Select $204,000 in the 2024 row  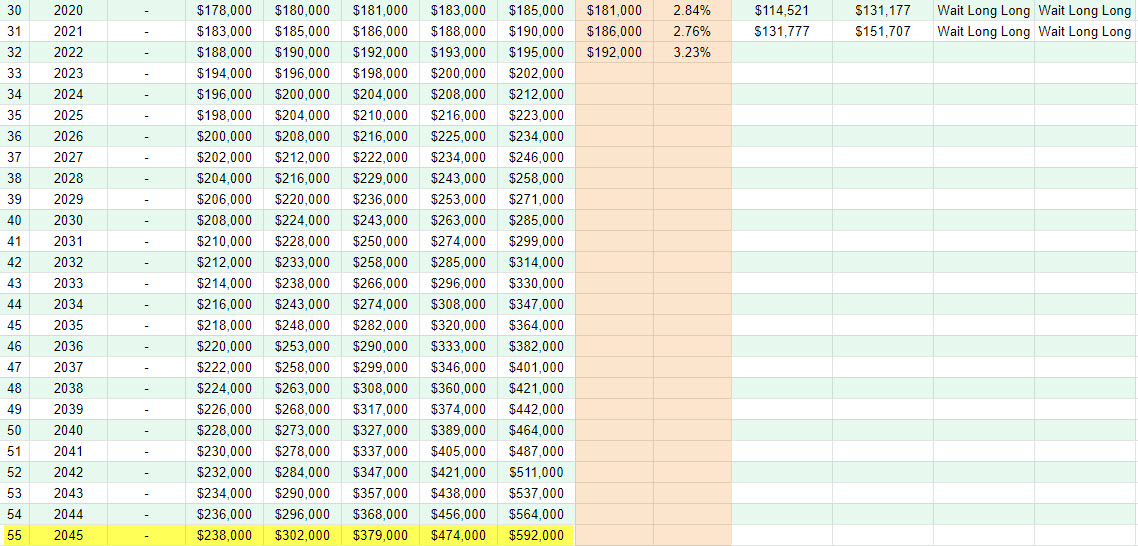[x=380, y=94]
